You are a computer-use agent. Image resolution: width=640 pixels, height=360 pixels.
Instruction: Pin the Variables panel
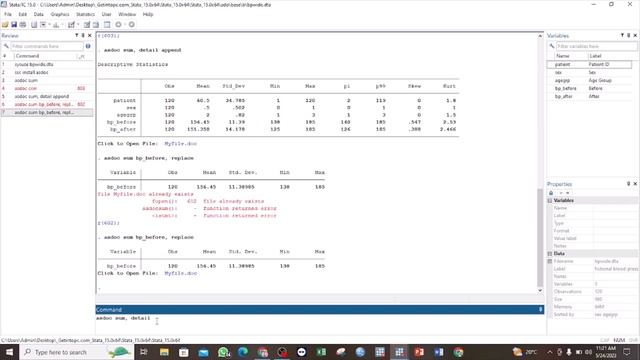coord(629,36)
